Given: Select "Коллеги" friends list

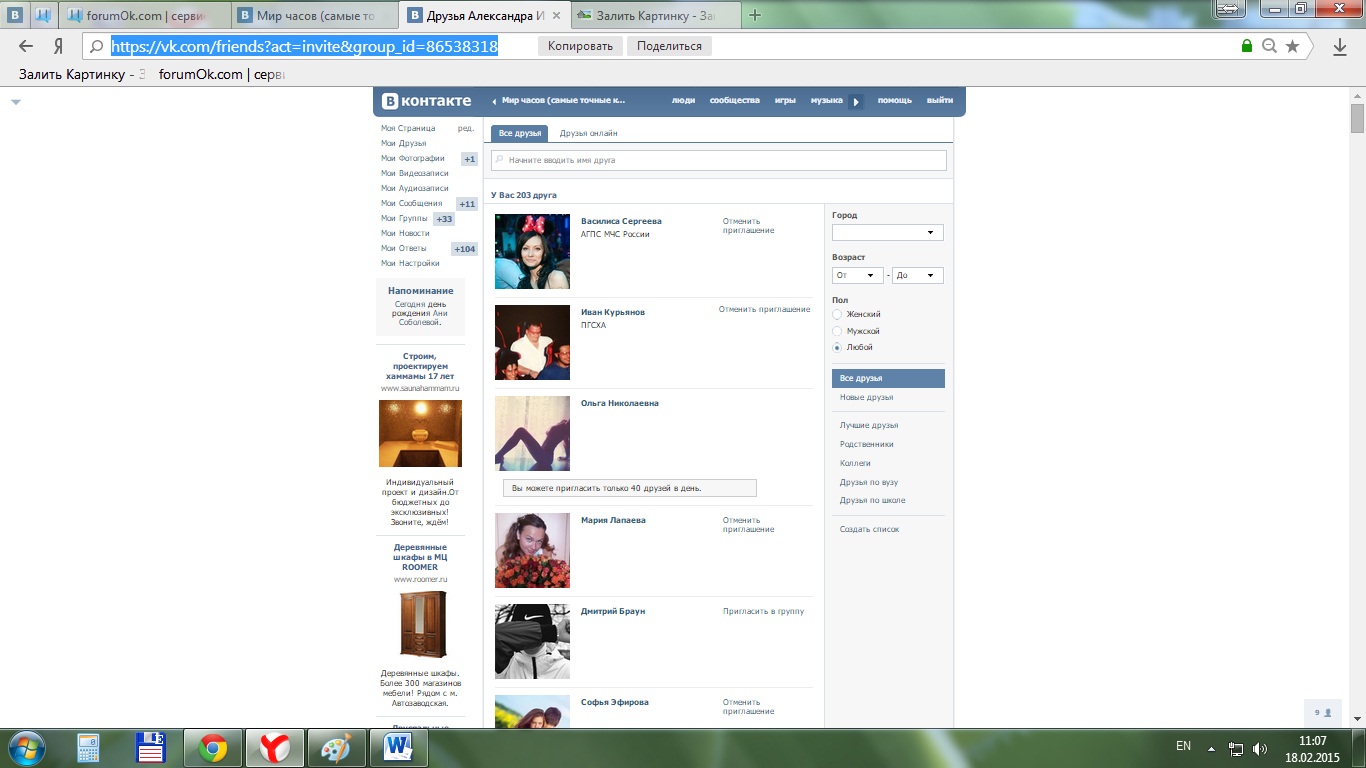Looking at the screenshot, I should (x=855, y=463).
